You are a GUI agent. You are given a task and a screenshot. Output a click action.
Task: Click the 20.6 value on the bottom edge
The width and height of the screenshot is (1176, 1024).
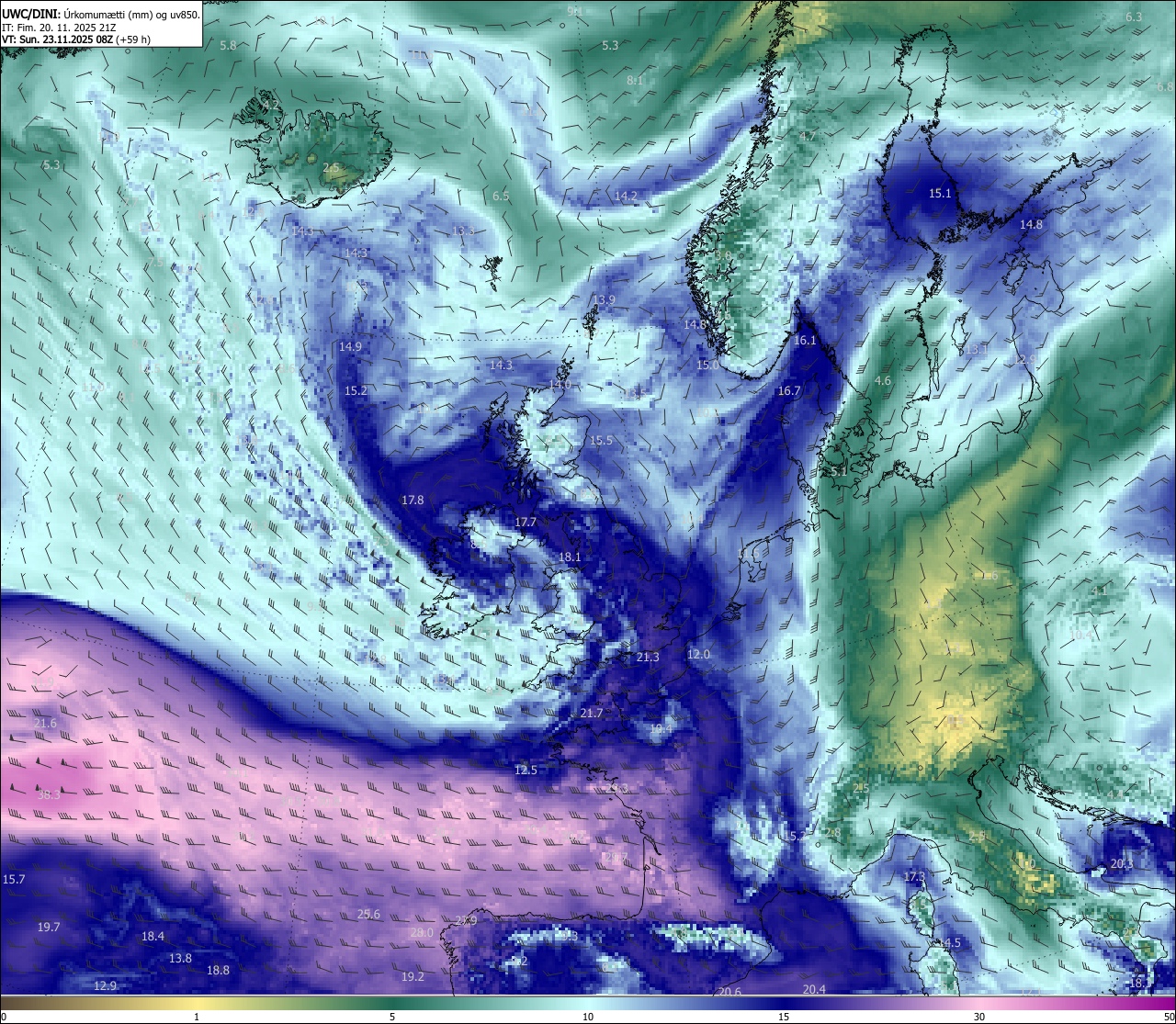[729, 992]
